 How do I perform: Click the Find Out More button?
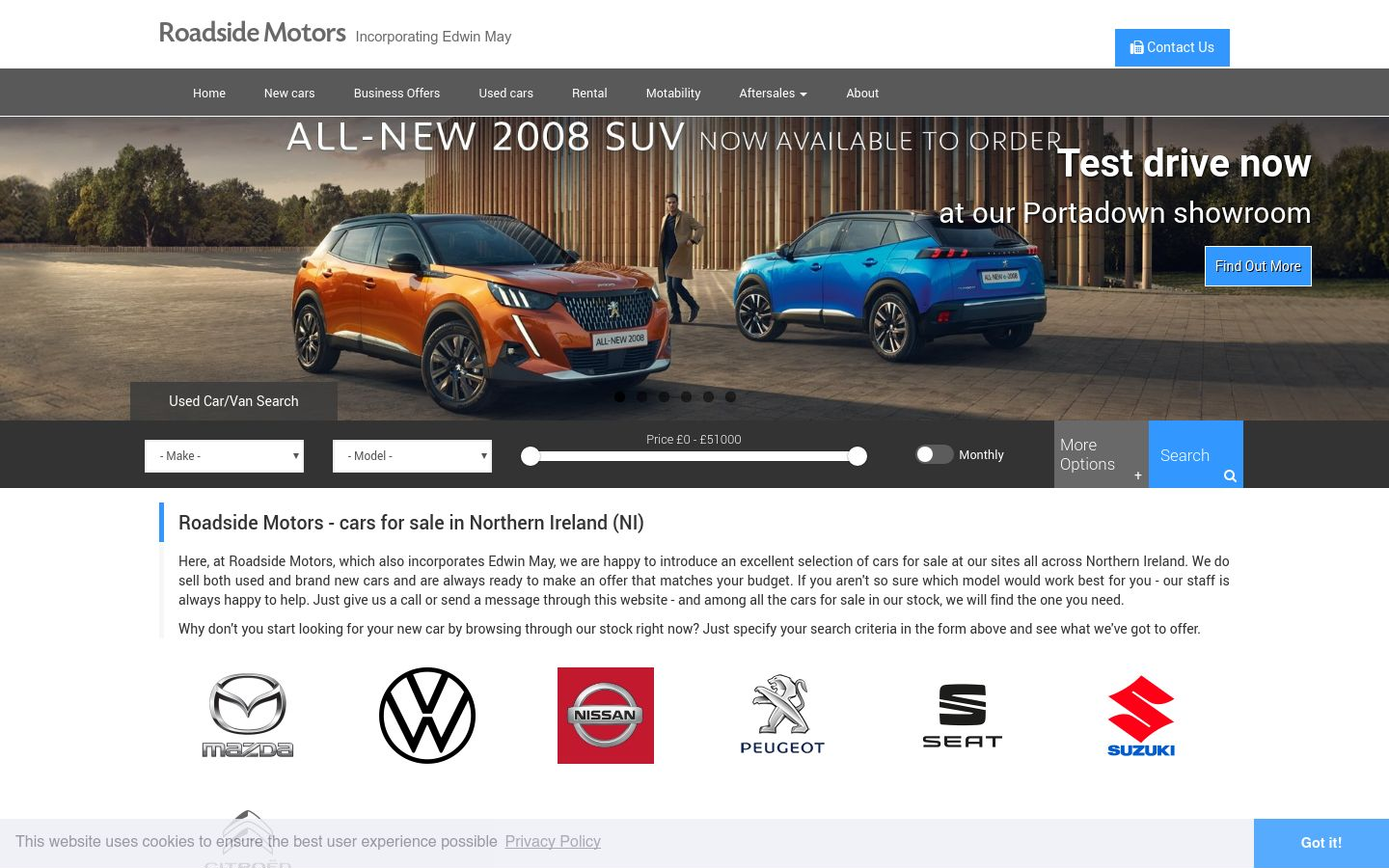(x=1258, y=266)
